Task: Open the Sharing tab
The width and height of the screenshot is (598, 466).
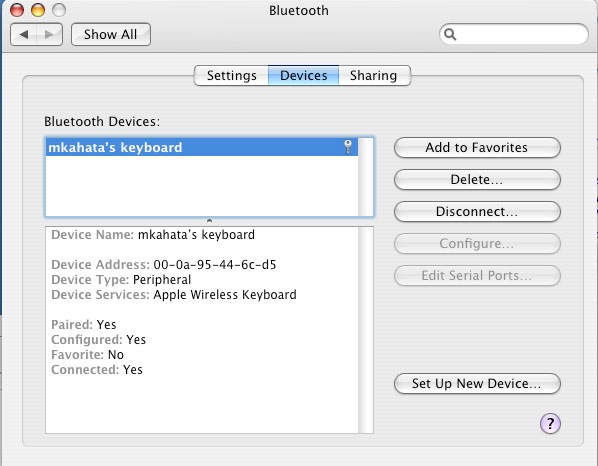Action: (x=374, y=76)
